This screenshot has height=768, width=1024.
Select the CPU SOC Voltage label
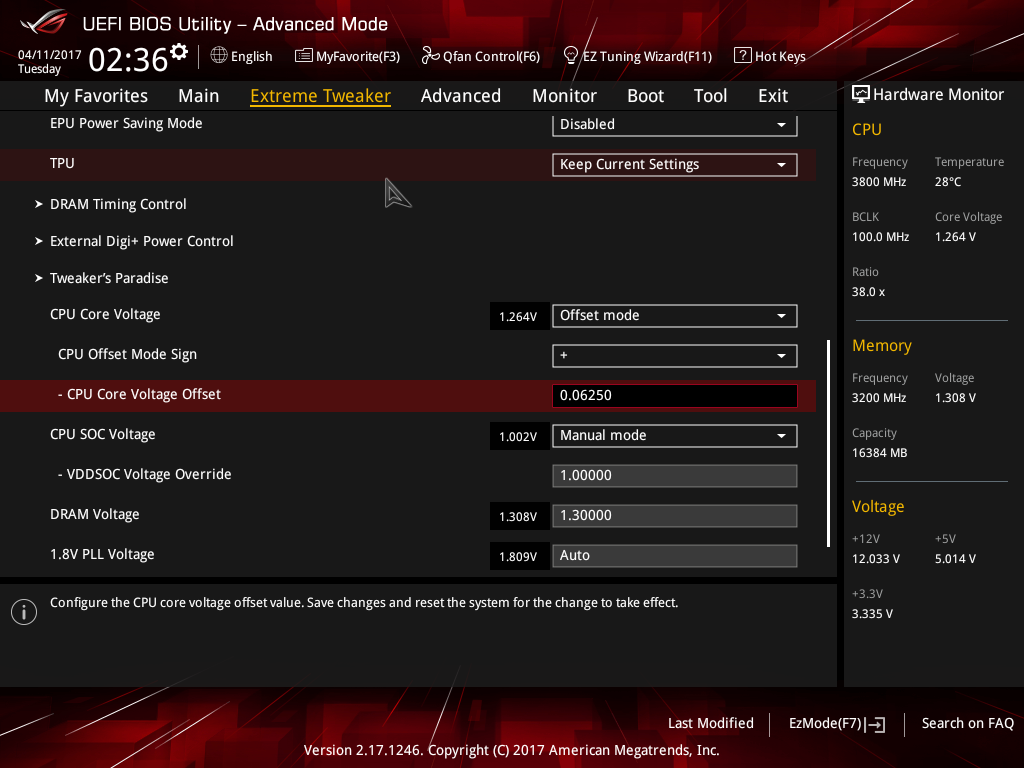103,434
